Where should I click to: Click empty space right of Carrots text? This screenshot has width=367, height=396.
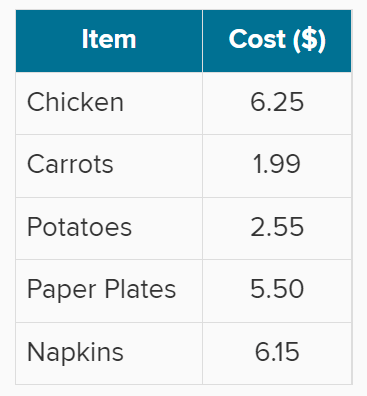158,166
